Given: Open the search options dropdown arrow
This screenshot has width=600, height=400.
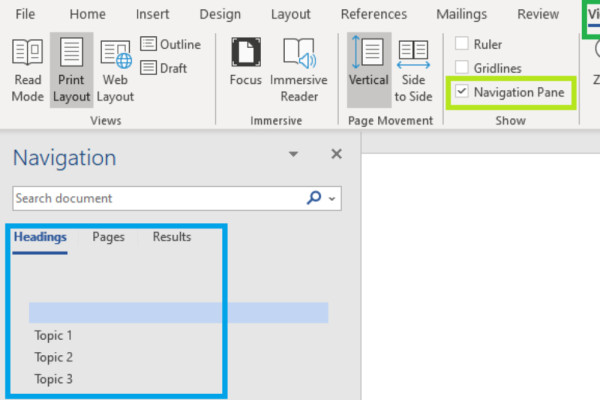Looking at the screenshot, I should pyautogui.click(x=332, y=199).
